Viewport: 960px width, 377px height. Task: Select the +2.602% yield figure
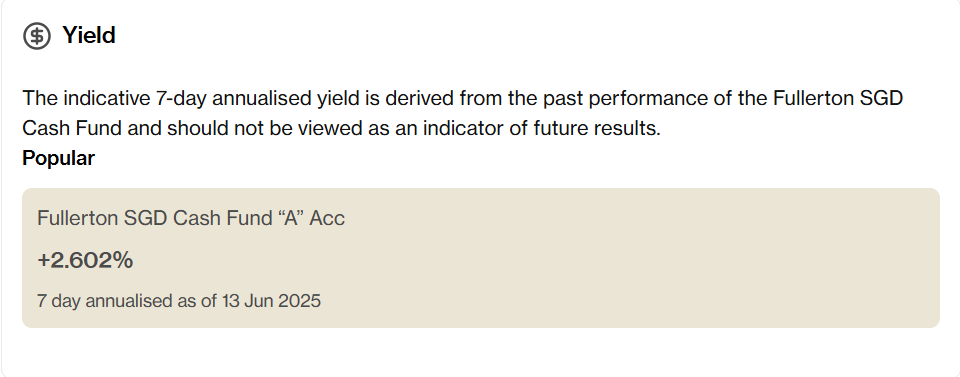point(85,260)
